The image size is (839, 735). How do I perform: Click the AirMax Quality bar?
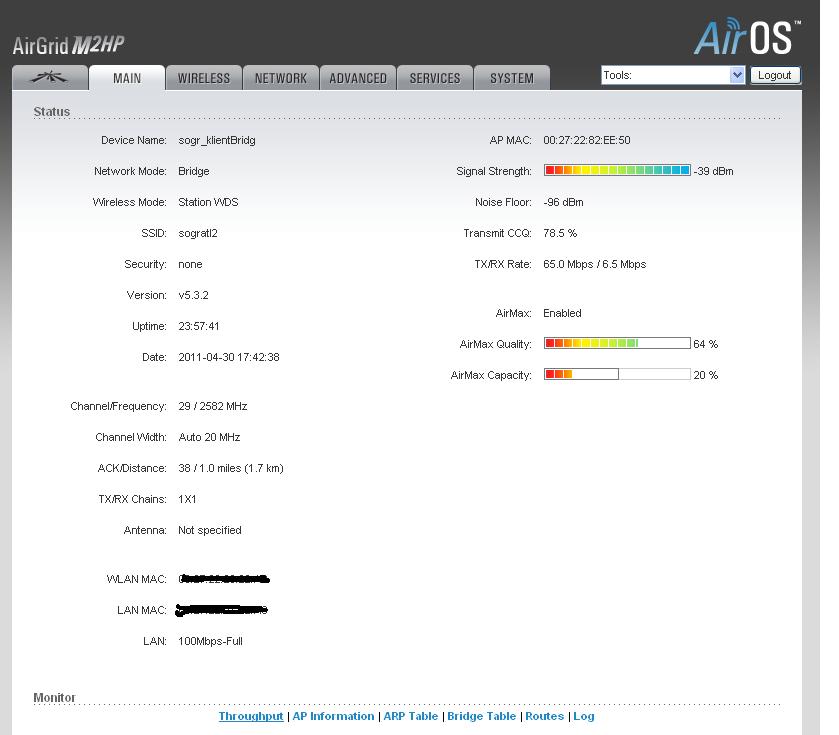(x=617, y=343)
